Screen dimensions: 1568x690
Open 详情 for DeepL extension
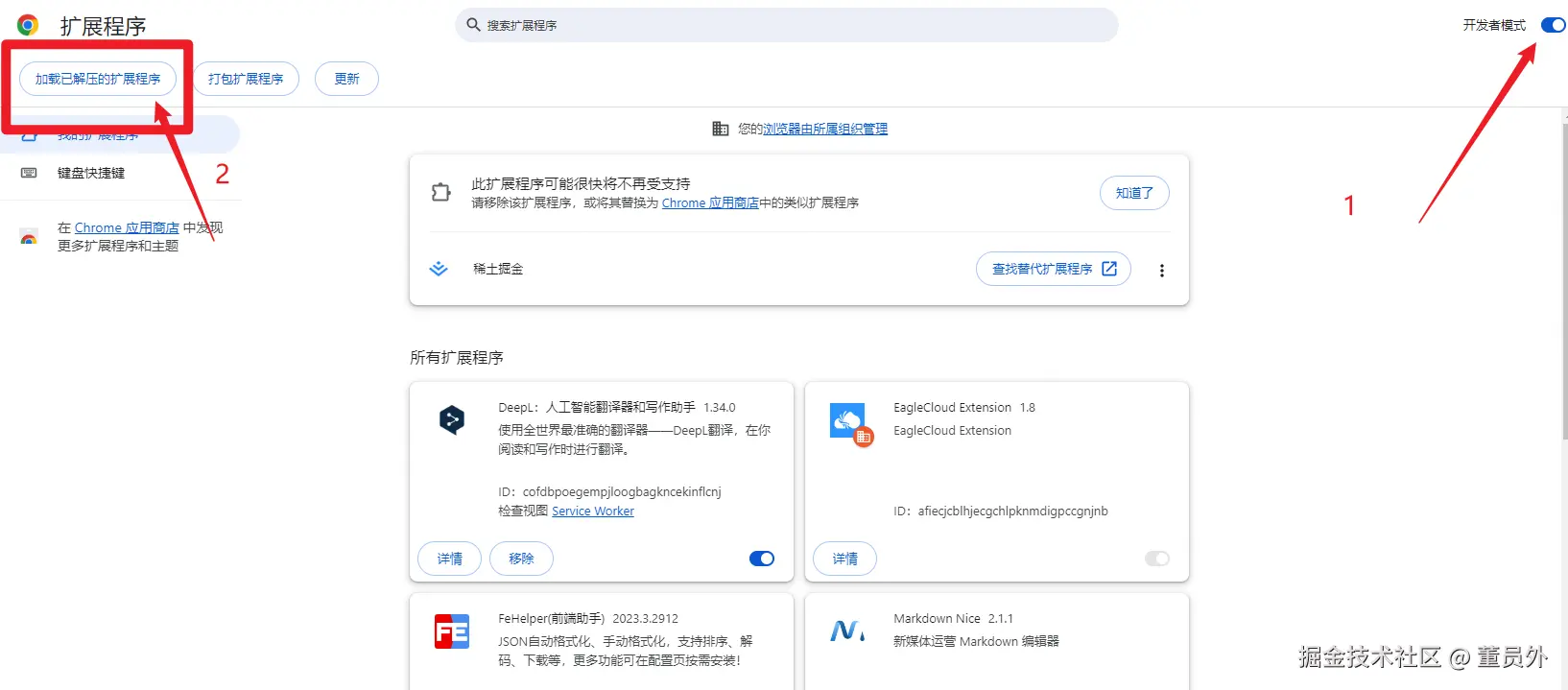pyautogui.click(x=450, y=559)
